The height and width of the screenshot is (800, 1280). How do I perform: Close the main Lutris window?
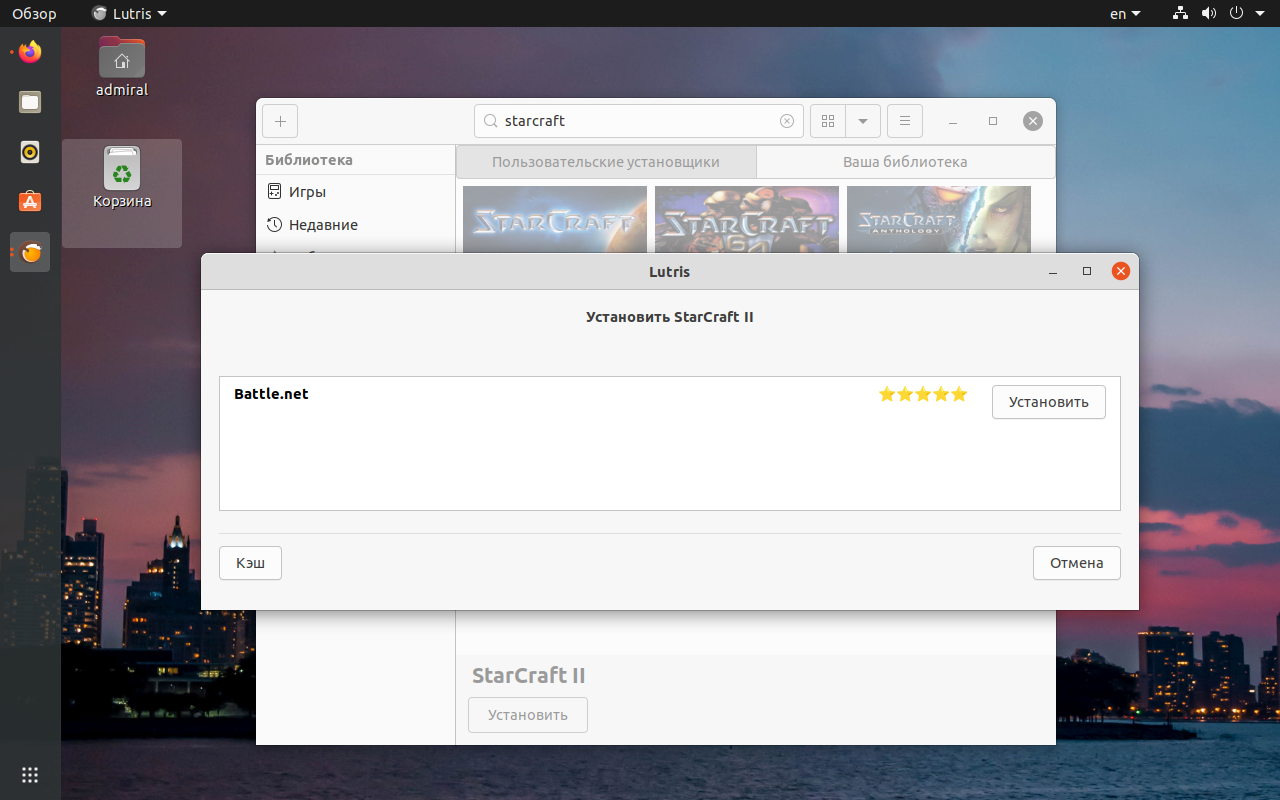tap(1033, 121)
